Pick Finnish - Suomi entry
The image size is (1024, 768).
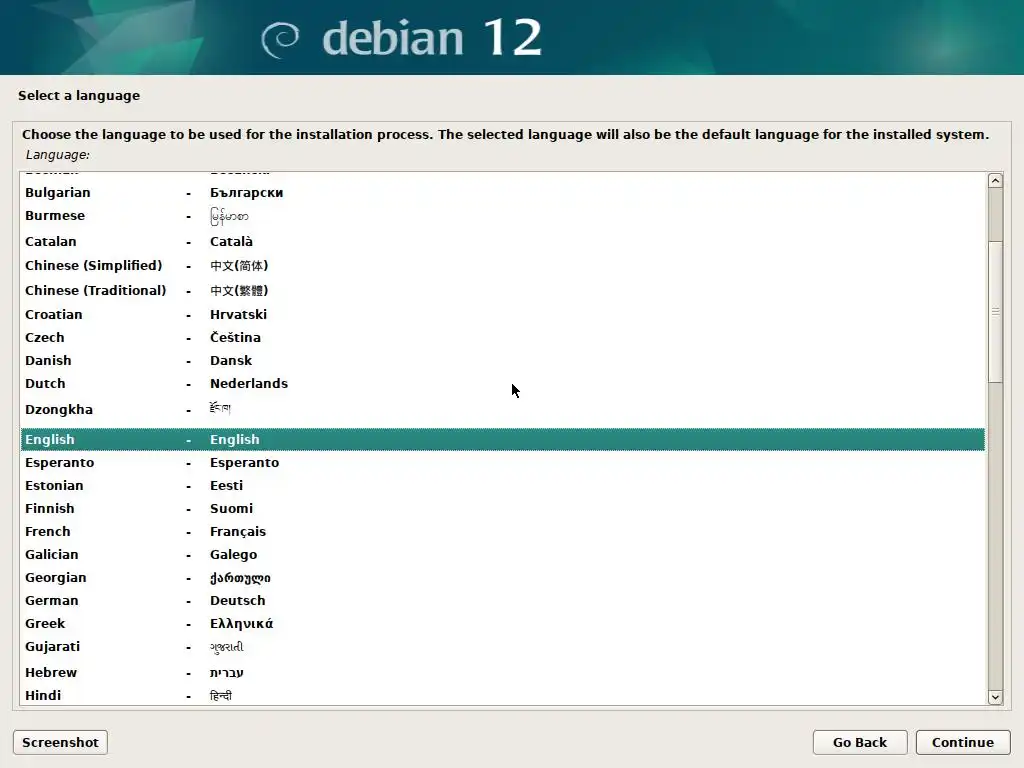tap(502, 508)
